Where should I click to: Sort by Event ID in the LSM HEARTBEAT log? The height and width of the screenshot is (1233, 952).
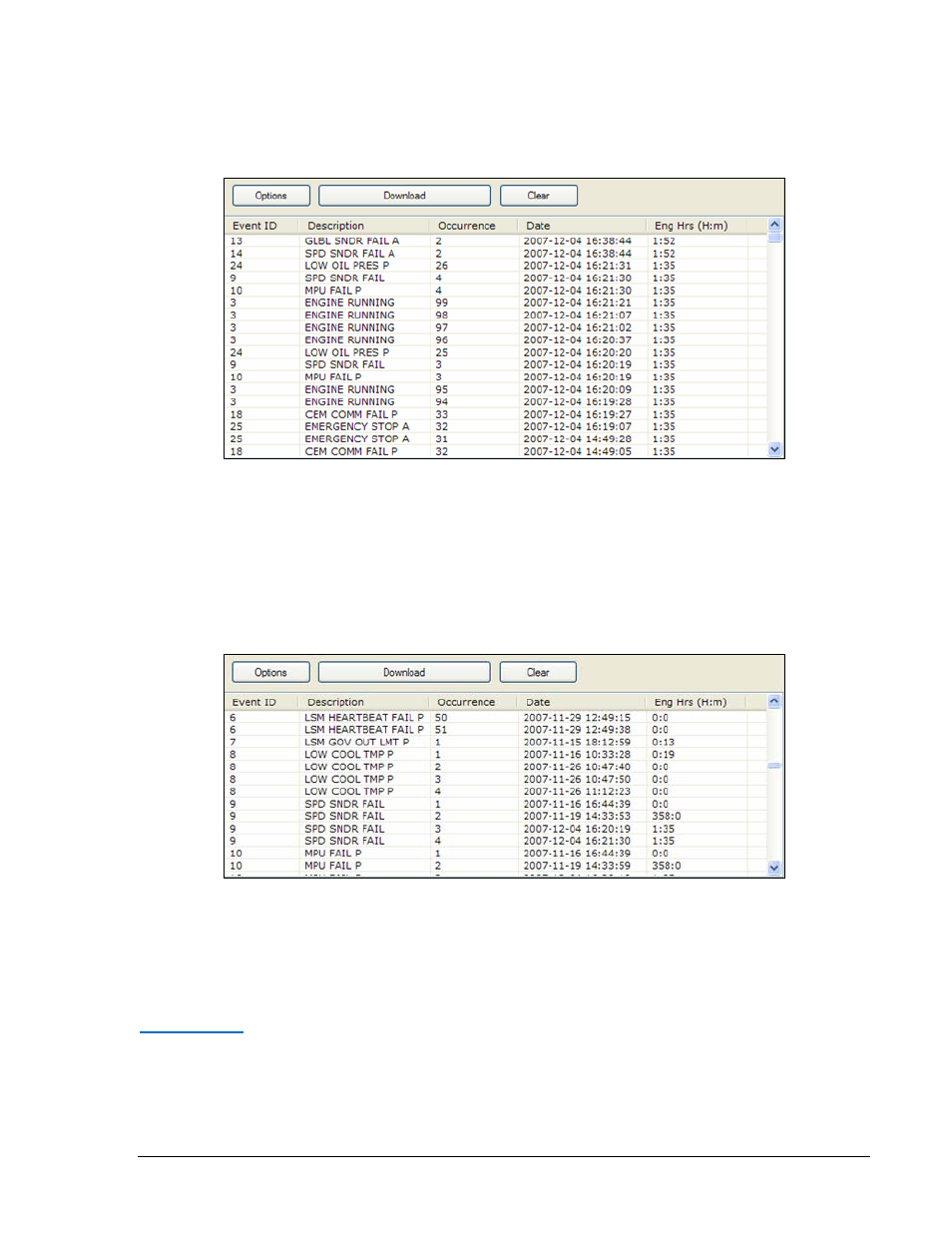pos(263,703)
